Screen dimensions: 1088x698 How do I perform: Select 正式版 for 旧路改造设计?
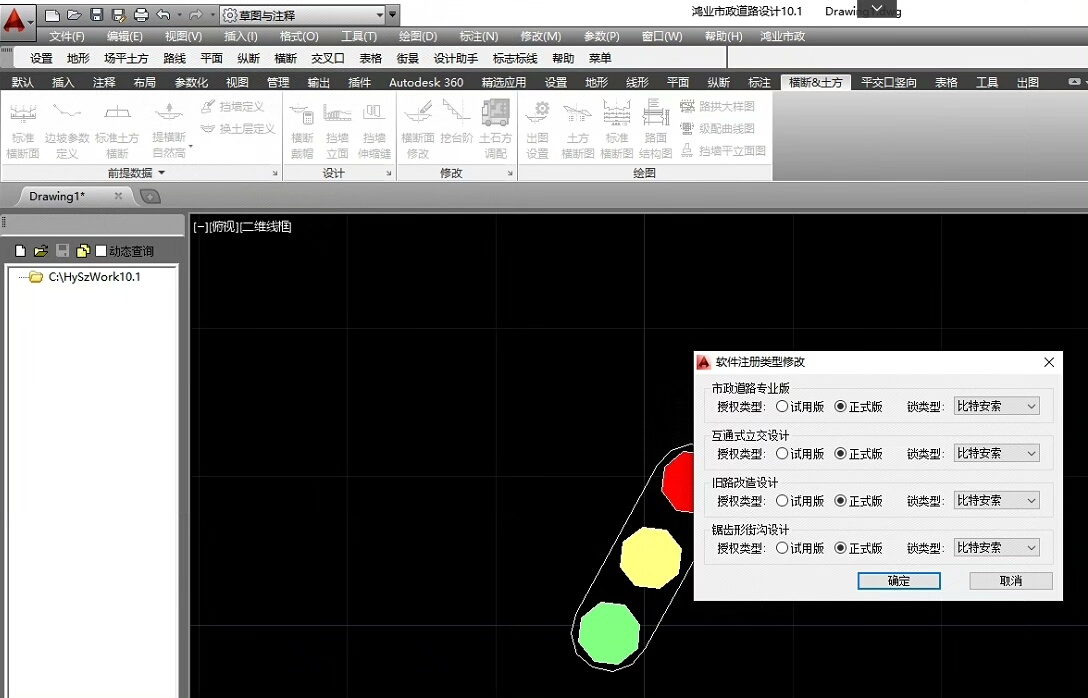coord(858,501)
